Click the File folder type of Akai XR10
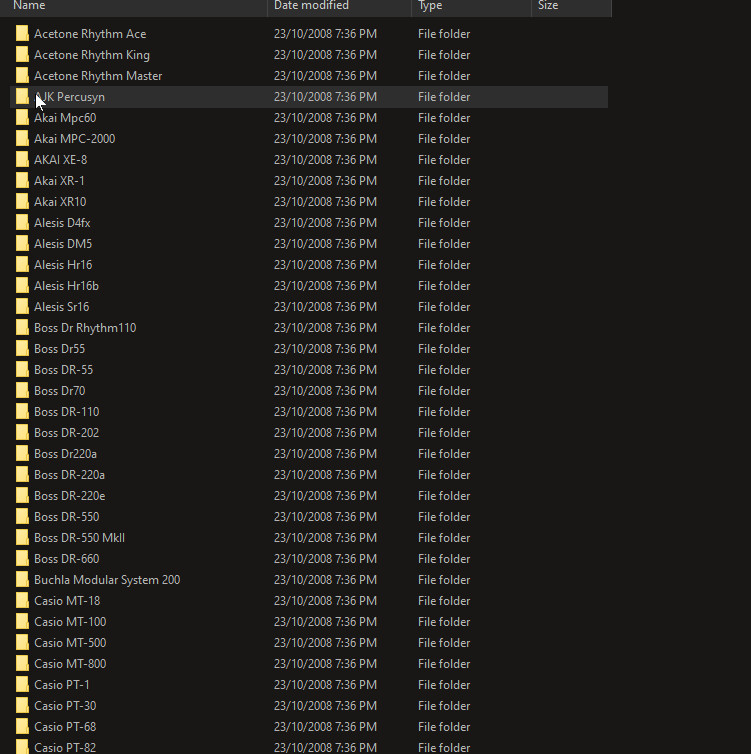 [444, 201]
